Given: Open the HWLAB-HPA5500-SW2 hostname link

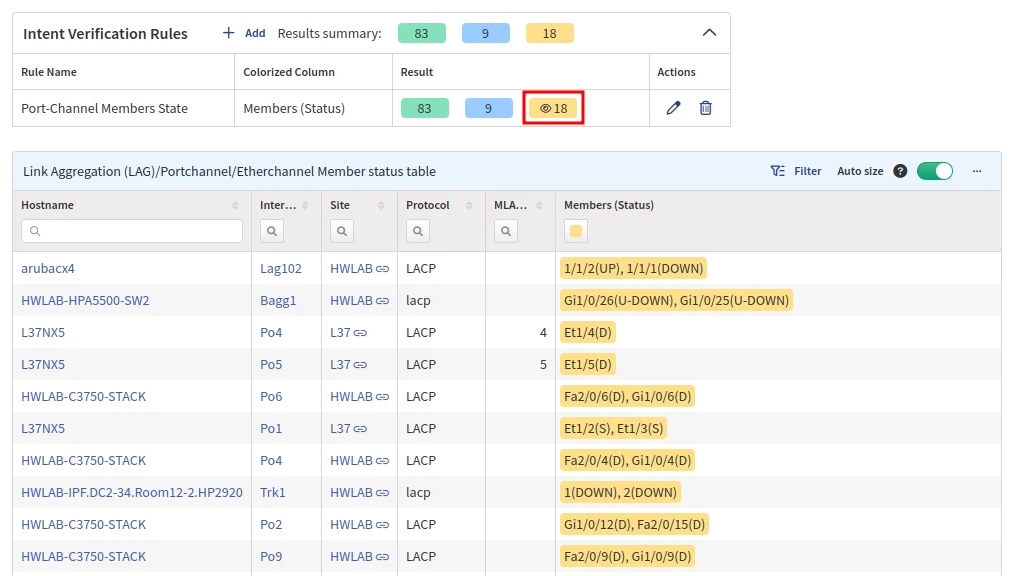Looking at the screenshot, I should (85, 300).
